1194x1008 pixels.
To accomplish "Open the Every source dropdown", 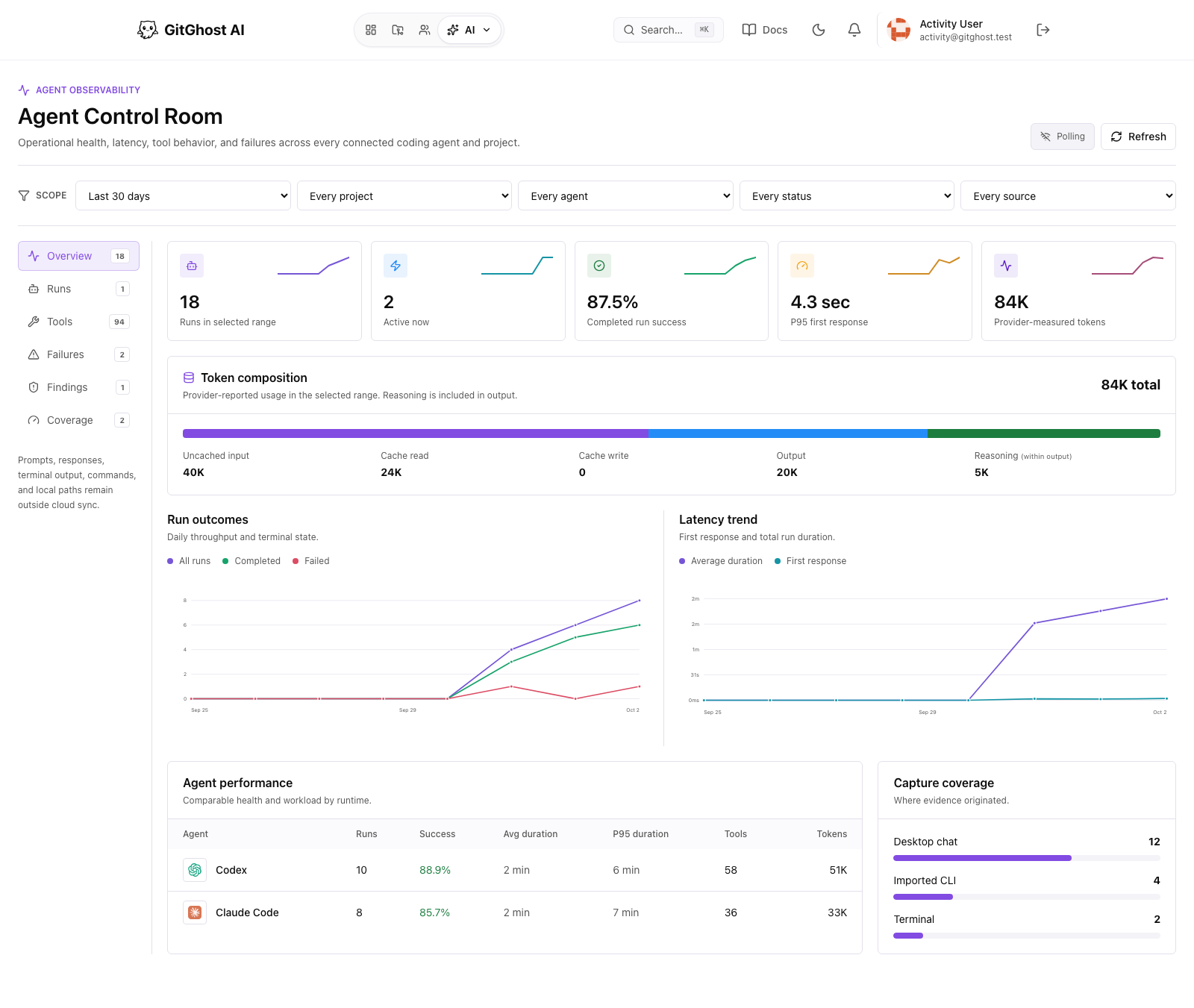I will click(1068, 195).
